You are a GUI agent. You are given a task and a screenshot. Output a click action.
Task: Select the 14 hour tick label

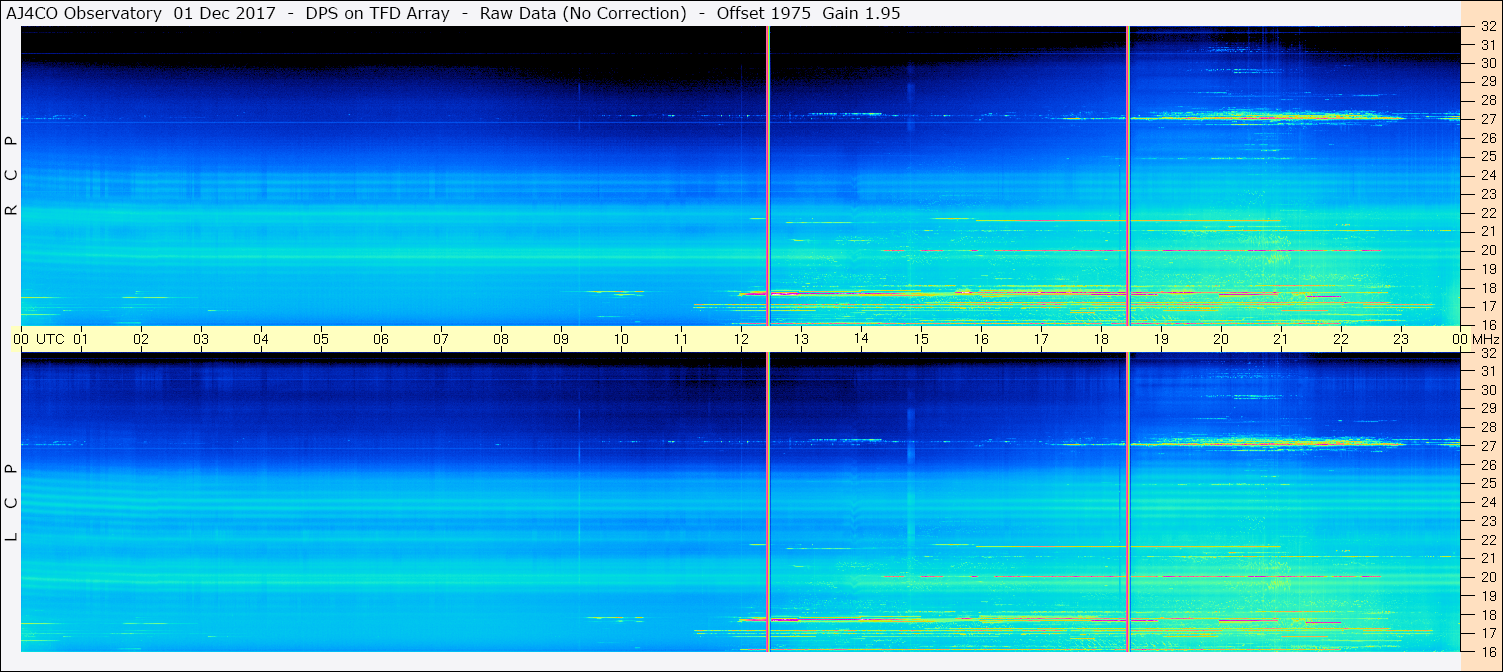(861, 339)
